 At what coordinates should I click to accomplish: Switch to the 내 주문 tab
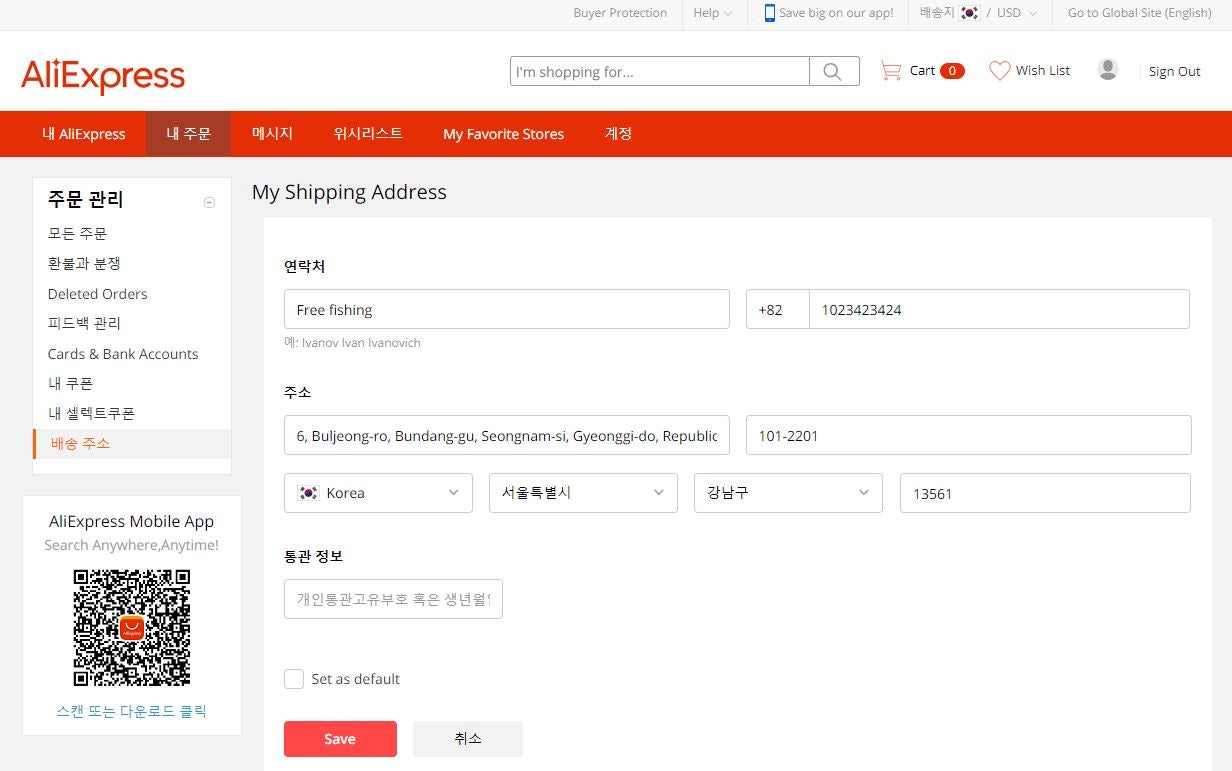189,134
